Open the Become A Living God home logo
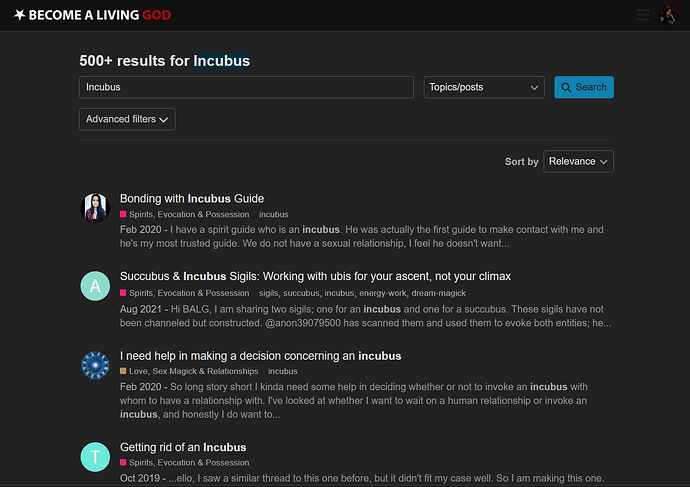 [x=92, y=15]
